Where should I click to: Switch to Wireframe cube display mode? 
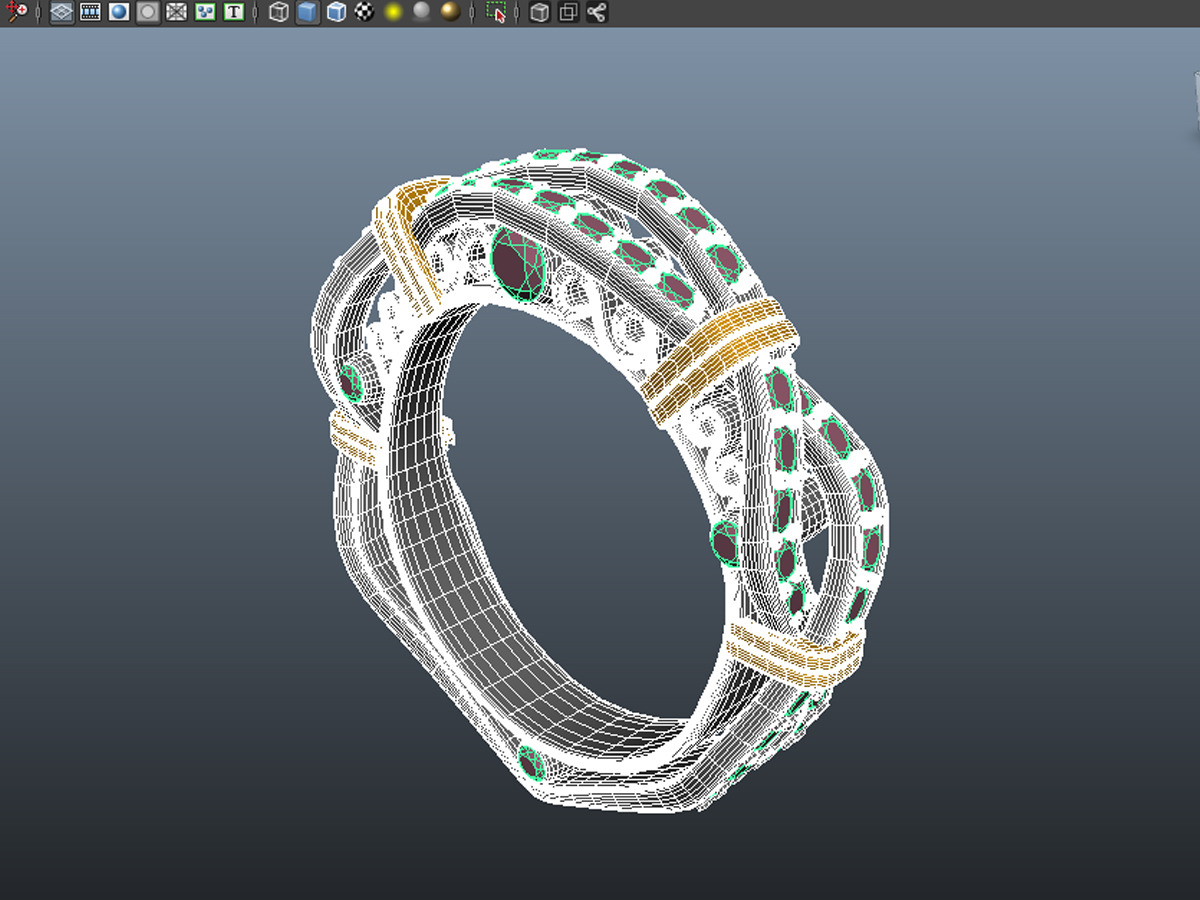279,13
